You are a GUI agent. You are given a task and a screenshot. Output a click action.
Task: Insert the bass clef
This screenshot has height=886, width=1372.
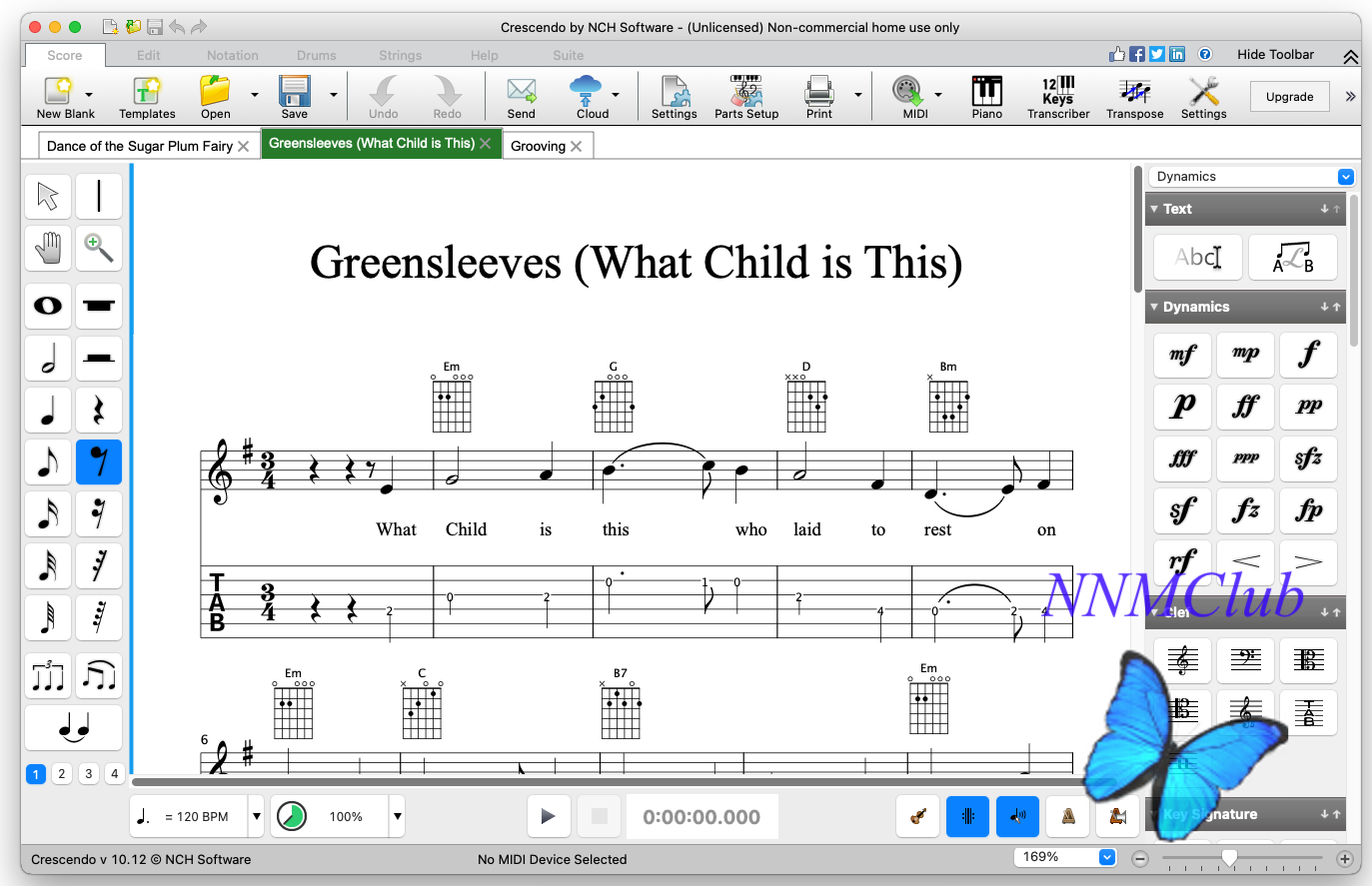click(x=1246, y=660)
